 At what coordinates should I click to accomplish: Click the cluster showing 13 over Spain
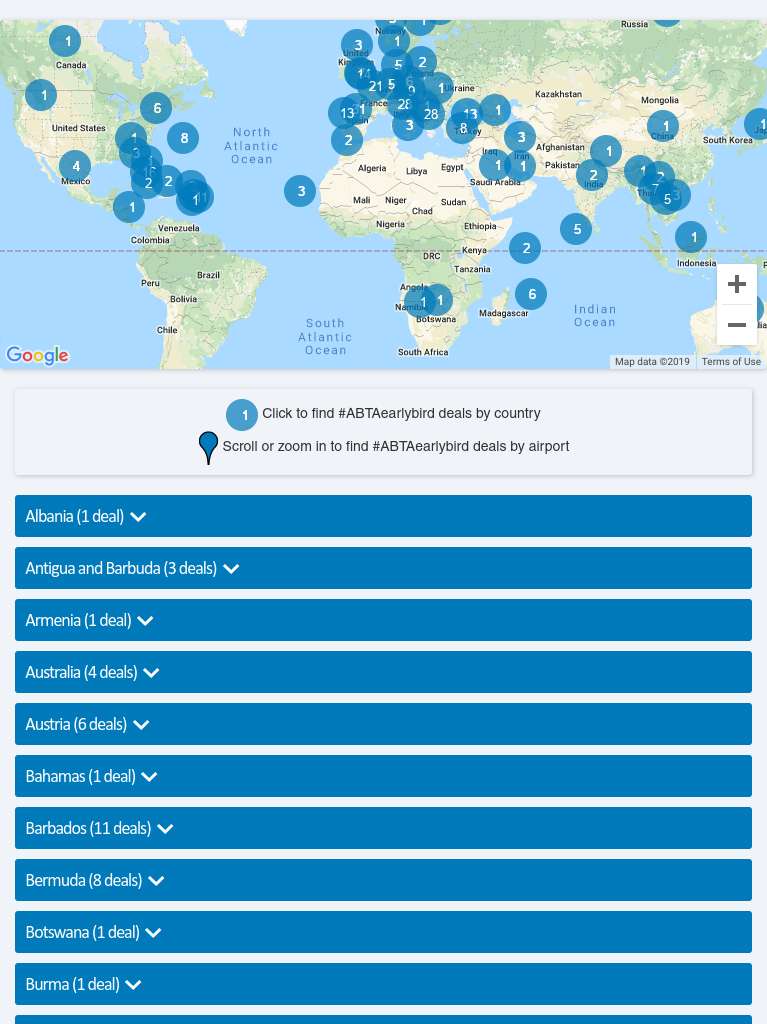[344, 113]
